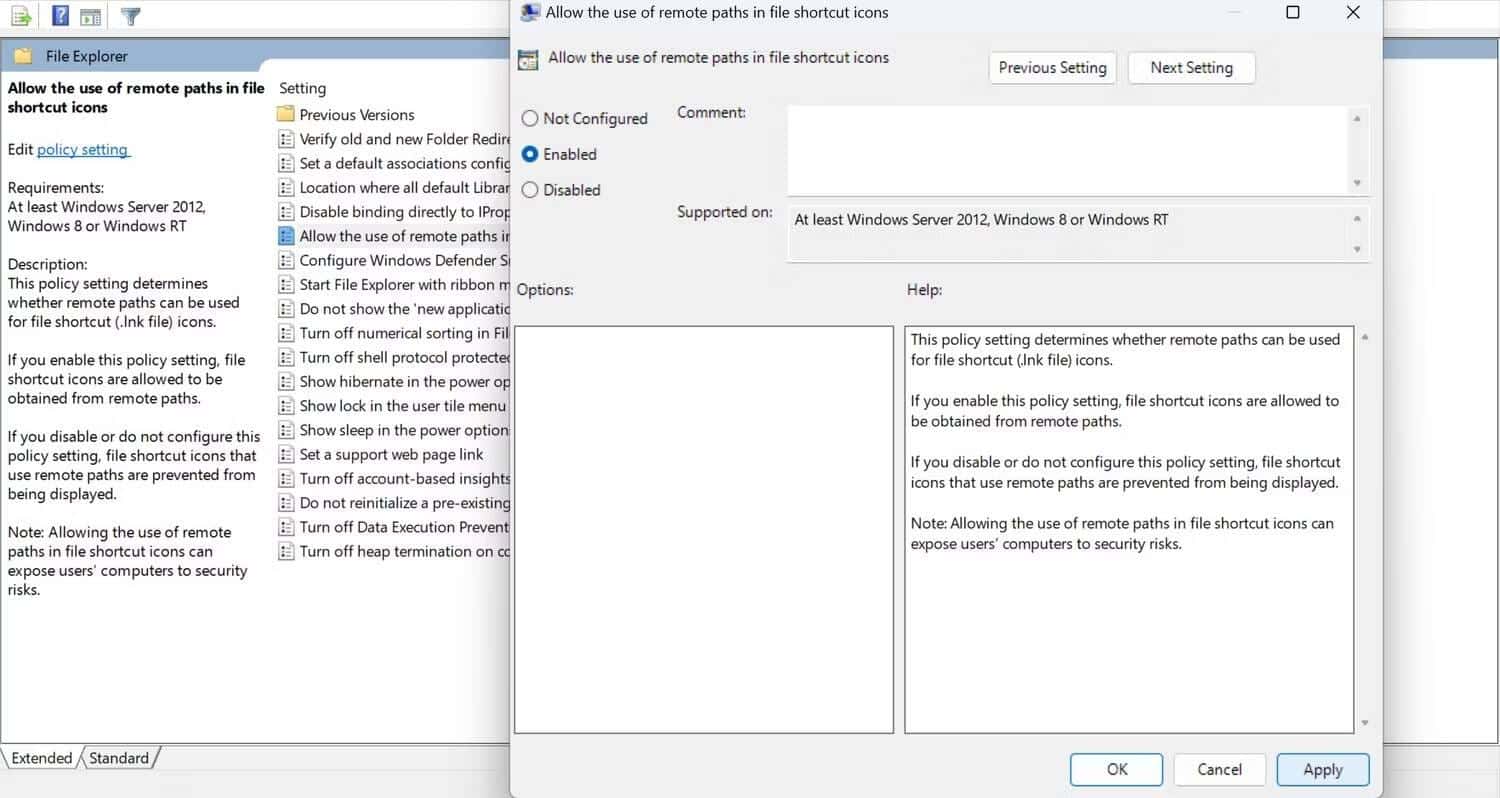Click the help question mark toolbar icon
Screen dimensions: 1500x798
click(59, 16)
